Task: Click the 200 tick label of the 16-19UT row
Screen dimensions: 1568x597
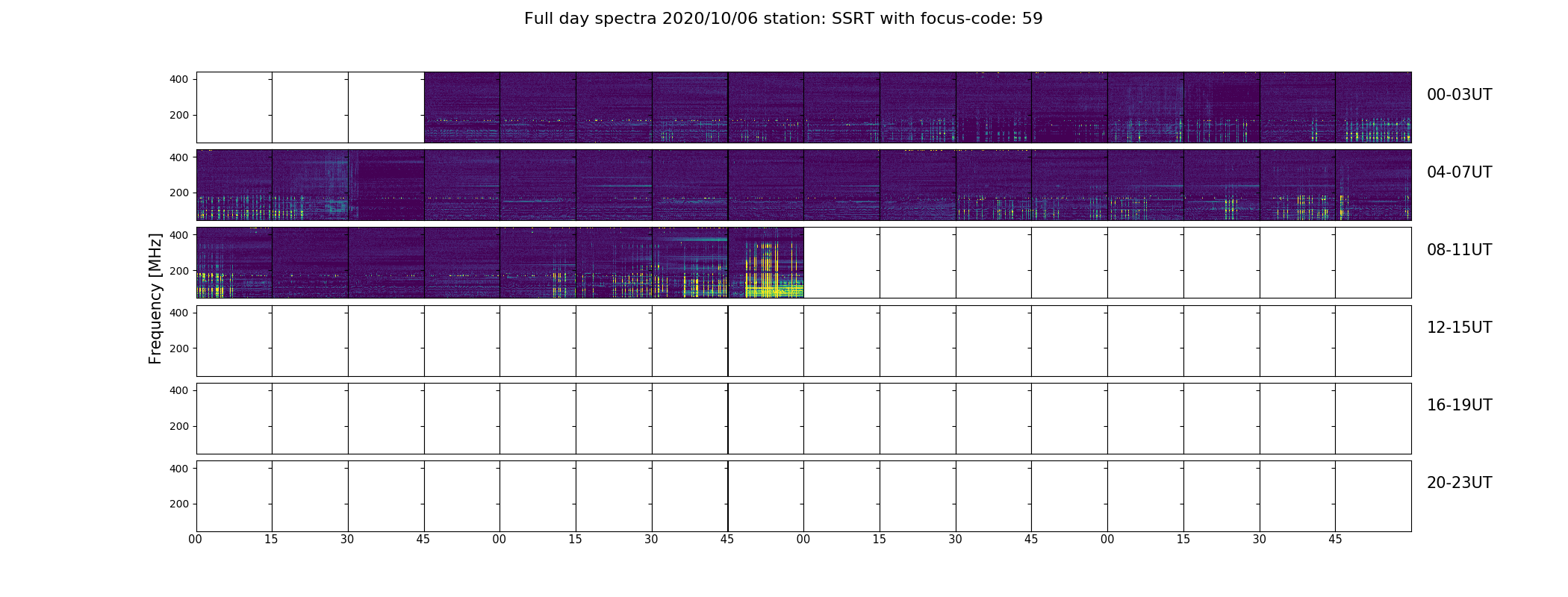Action: (180, 426)
